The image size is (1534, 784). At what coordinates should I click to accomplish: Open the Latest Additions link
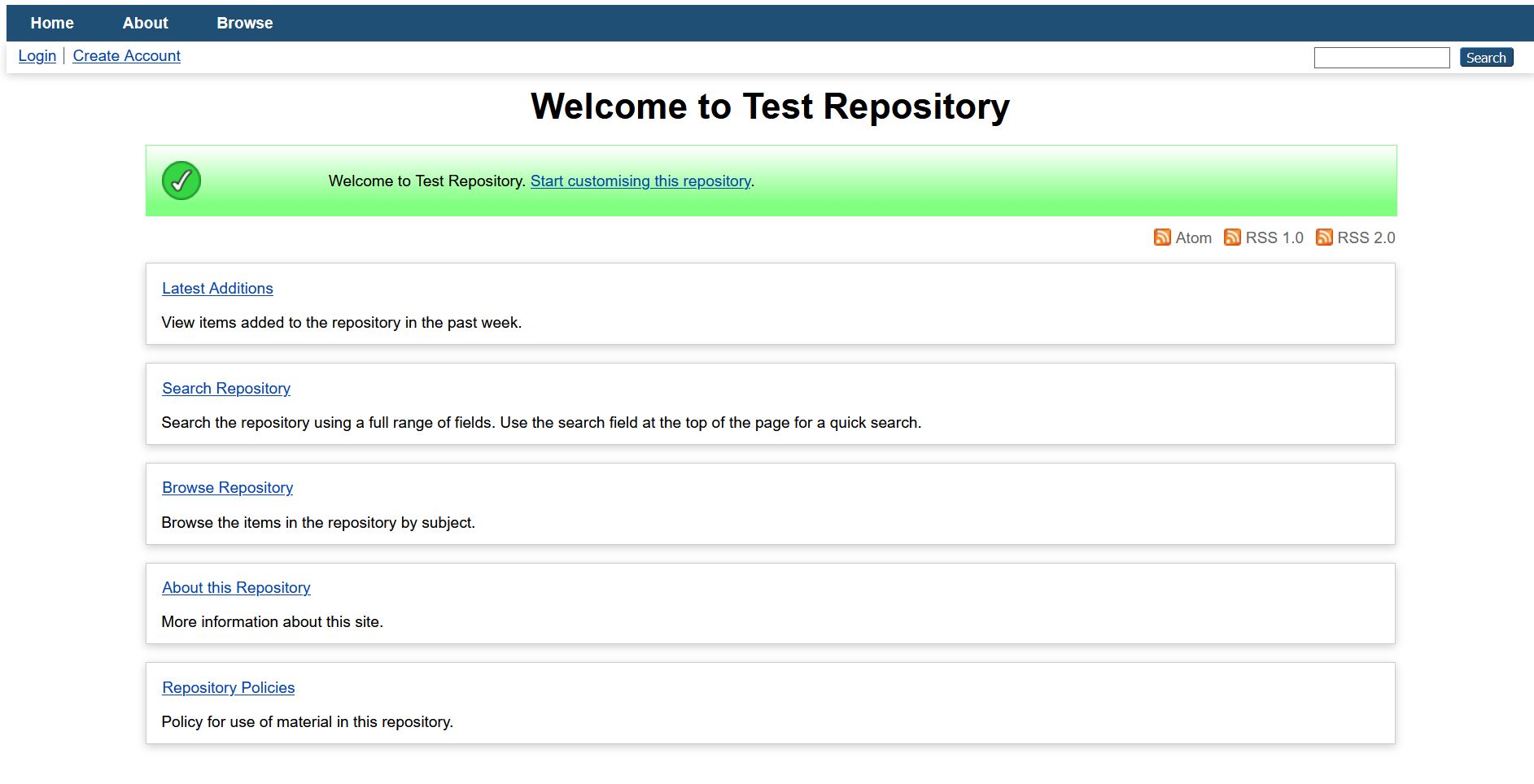pyautogui.click(x=217, y=288)
